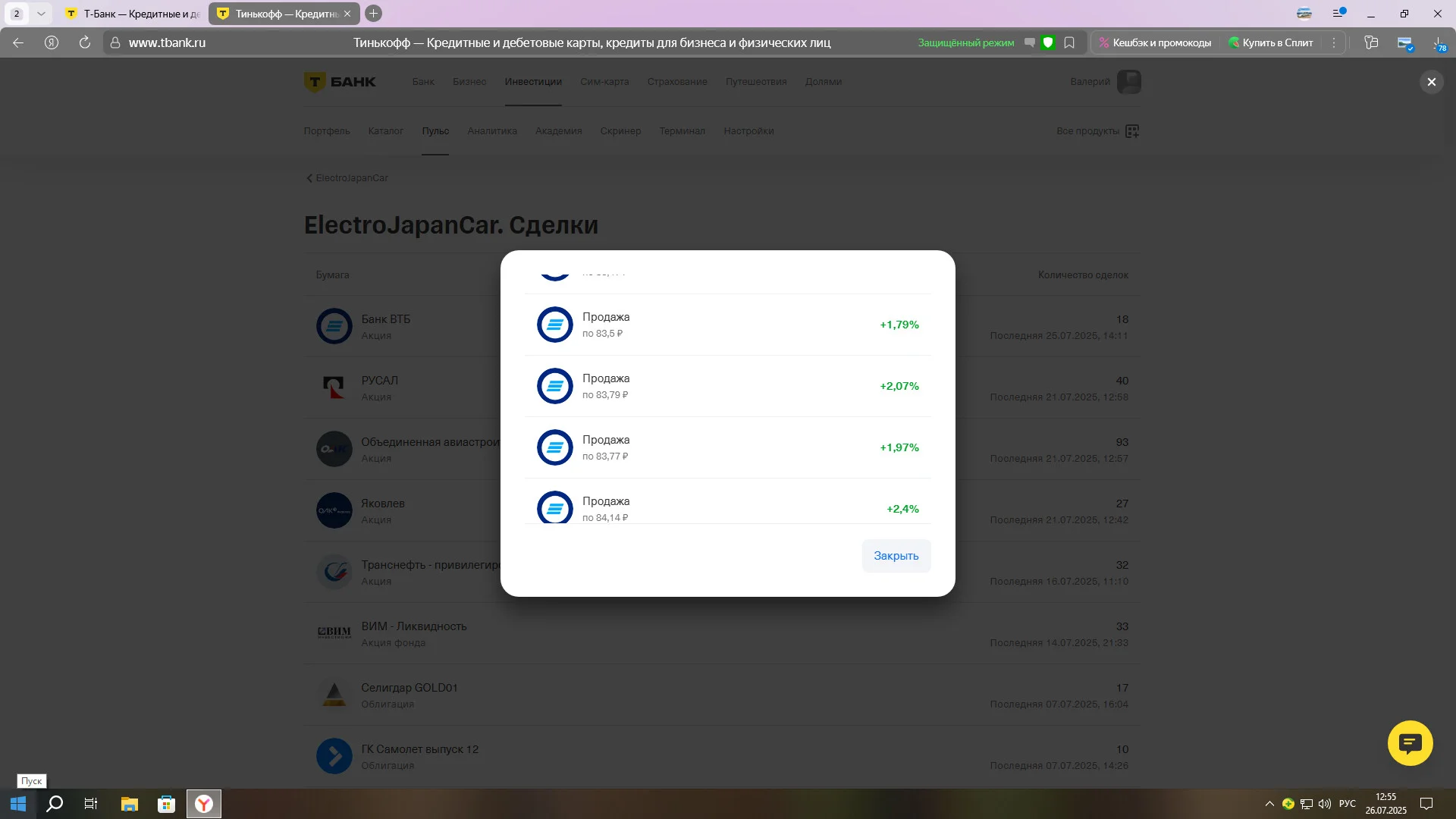Open the yellow chat support bubble

tap(1410, 743)
